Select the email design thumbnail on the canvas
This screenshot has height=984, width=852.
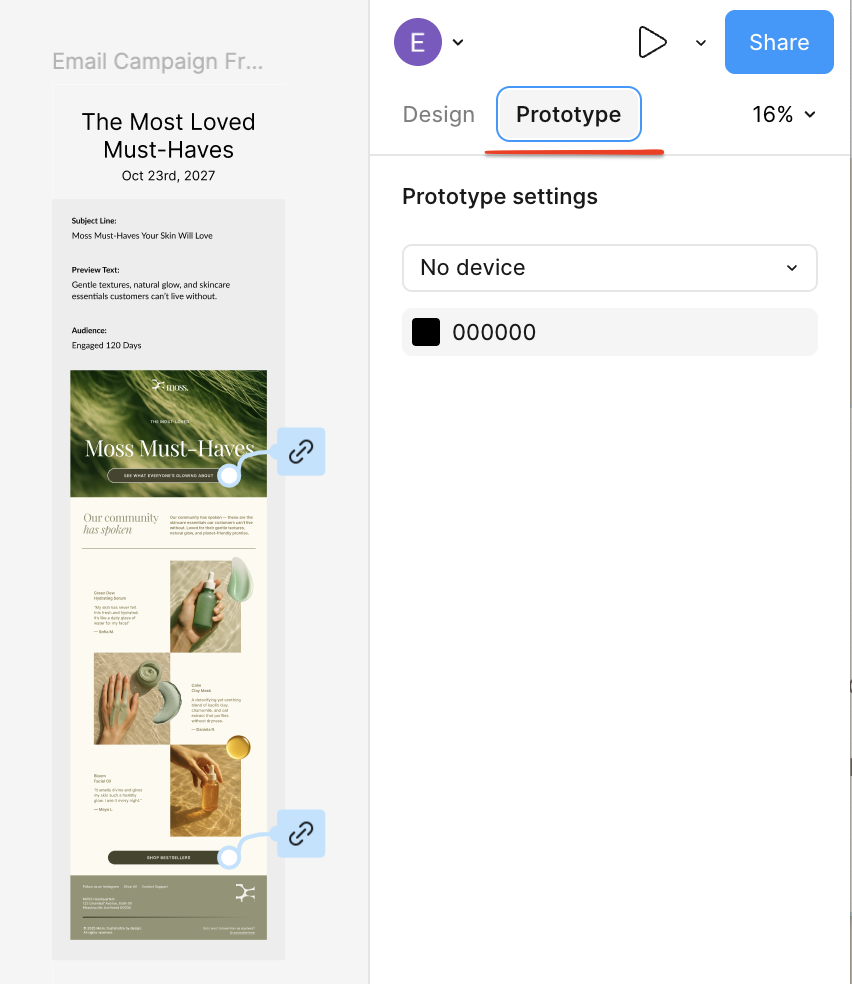168,650
